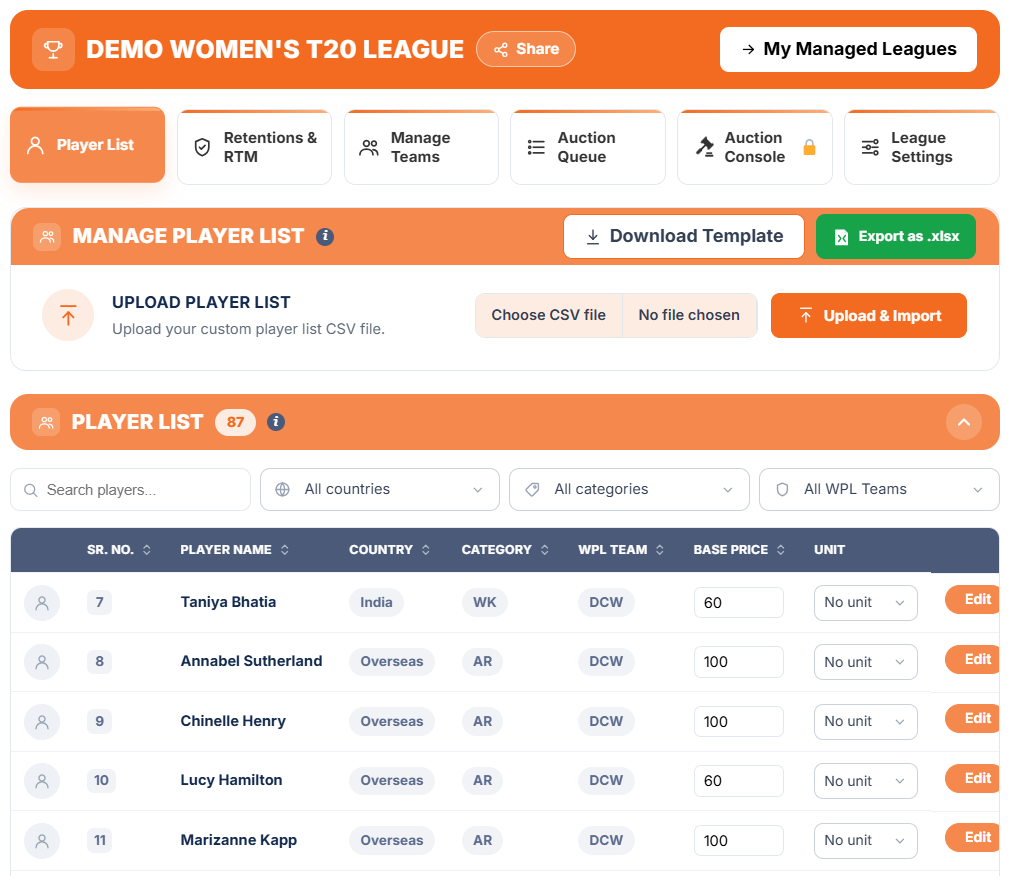
Task: Click No file chosen label
Action: point(689,315)
